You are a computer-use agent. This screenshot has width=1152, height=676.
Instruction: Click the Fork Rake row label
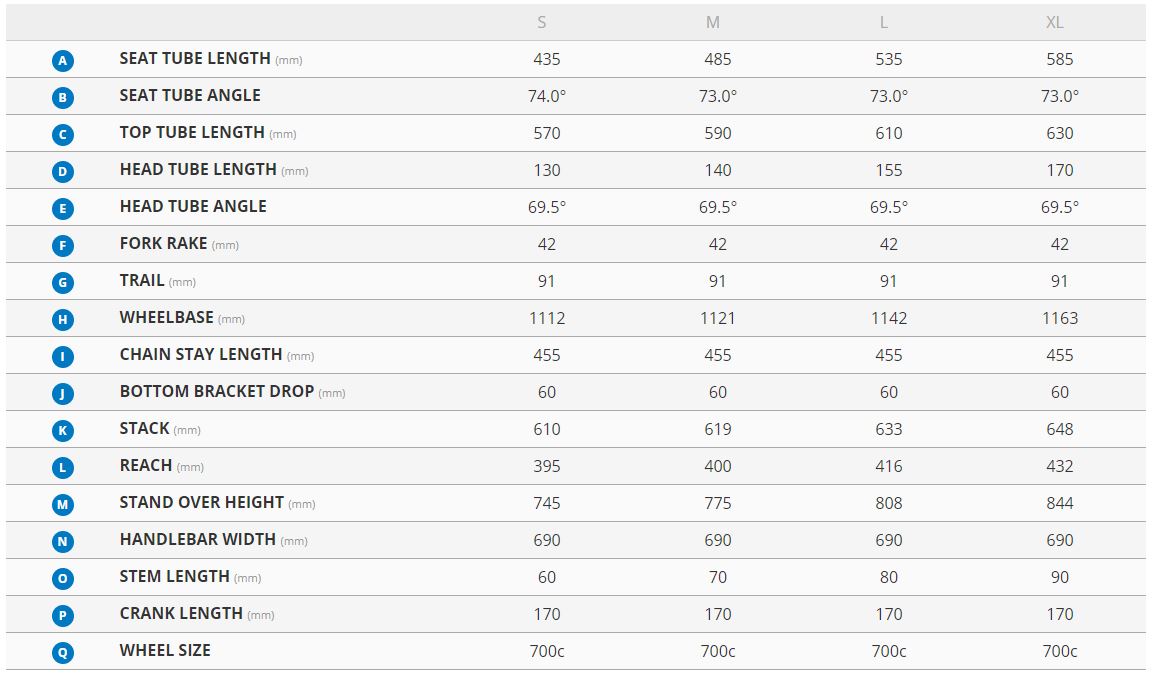coord(163,243)
